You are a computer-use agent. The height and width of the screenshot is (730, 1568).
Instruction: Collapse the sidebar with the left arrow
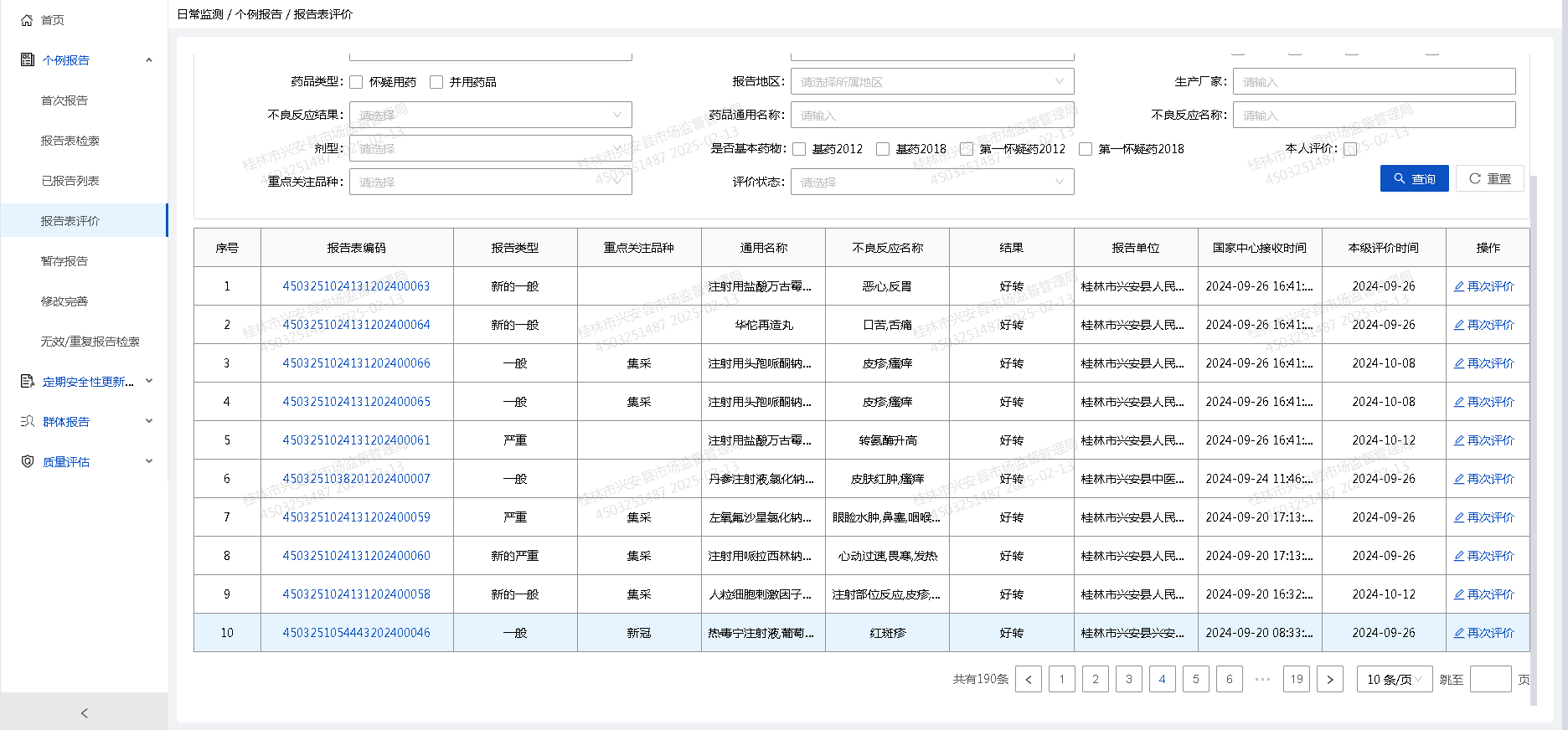84,713
